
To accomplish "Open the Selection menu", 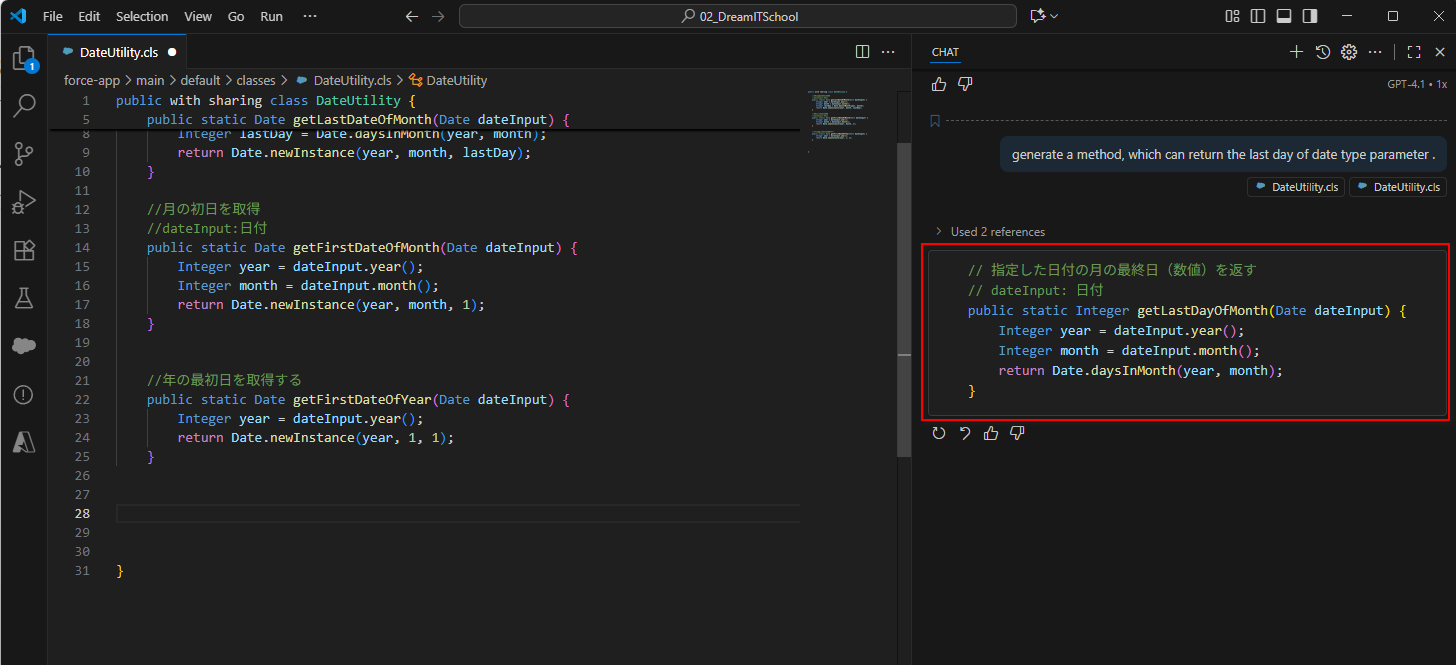I will click(x=142, y=16).
